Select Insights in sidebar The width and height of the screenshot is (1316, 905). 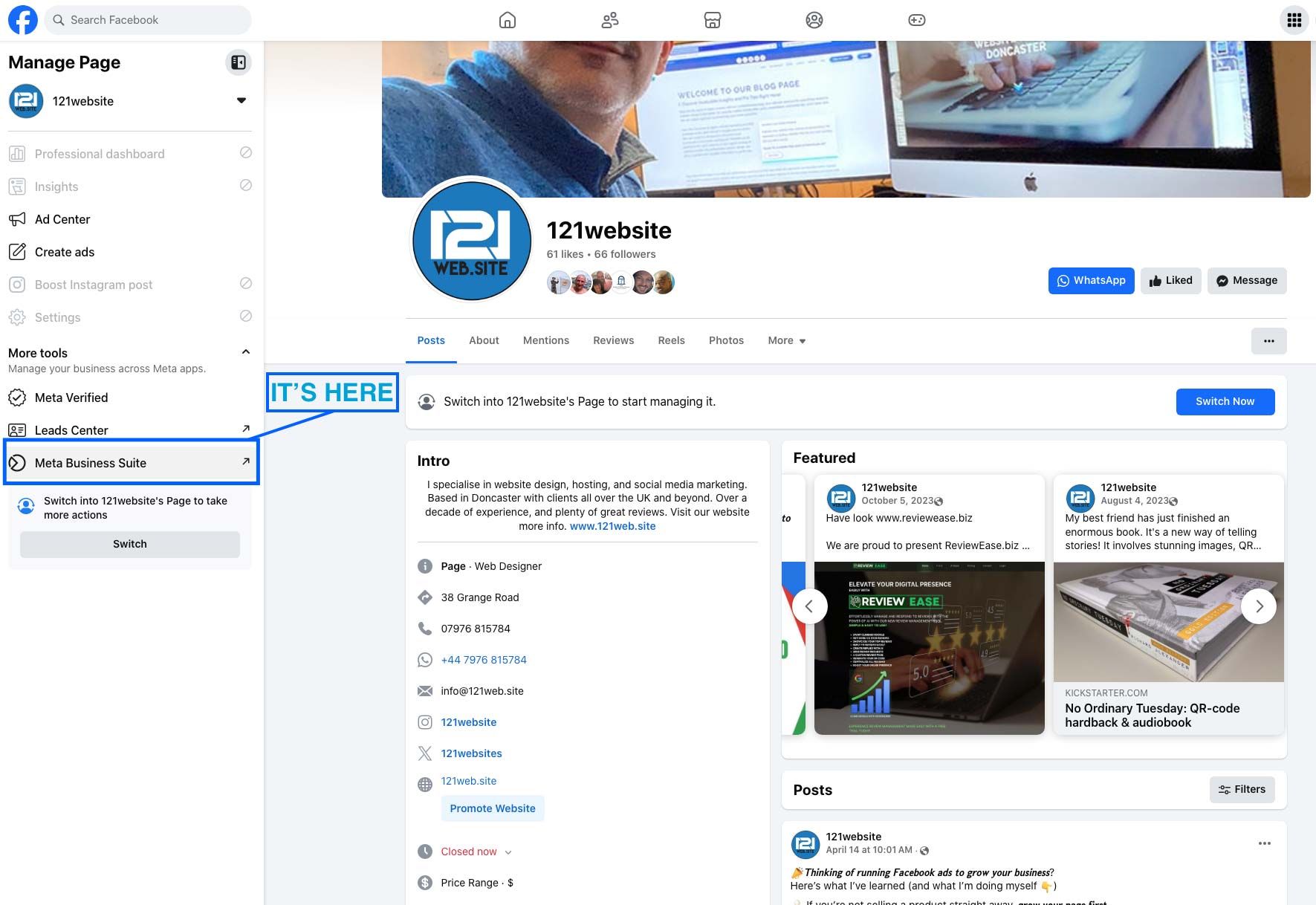point(130,186)
